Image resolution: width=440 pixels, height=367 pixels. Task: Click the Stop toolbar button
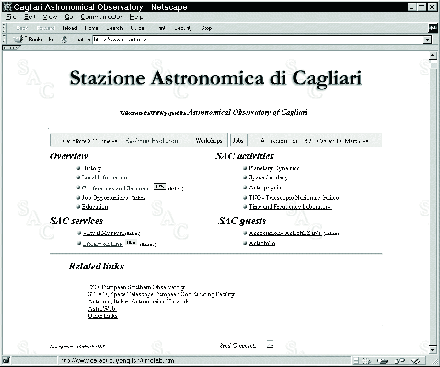click(207, 28)
